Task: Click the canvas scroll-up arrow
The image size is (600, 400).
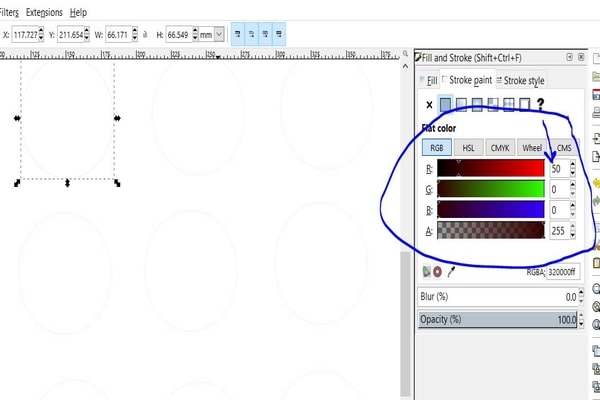Action: 405,66
